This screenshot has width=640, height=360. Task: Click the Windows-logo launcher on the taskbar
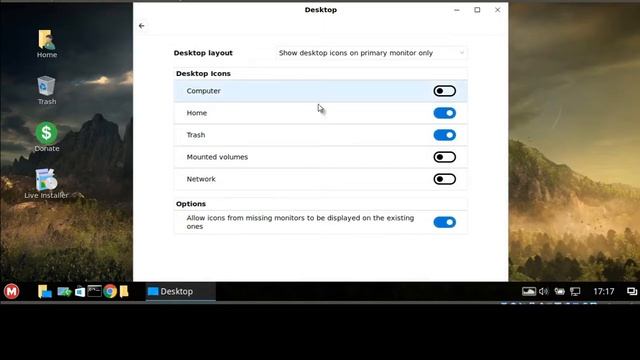80,291
